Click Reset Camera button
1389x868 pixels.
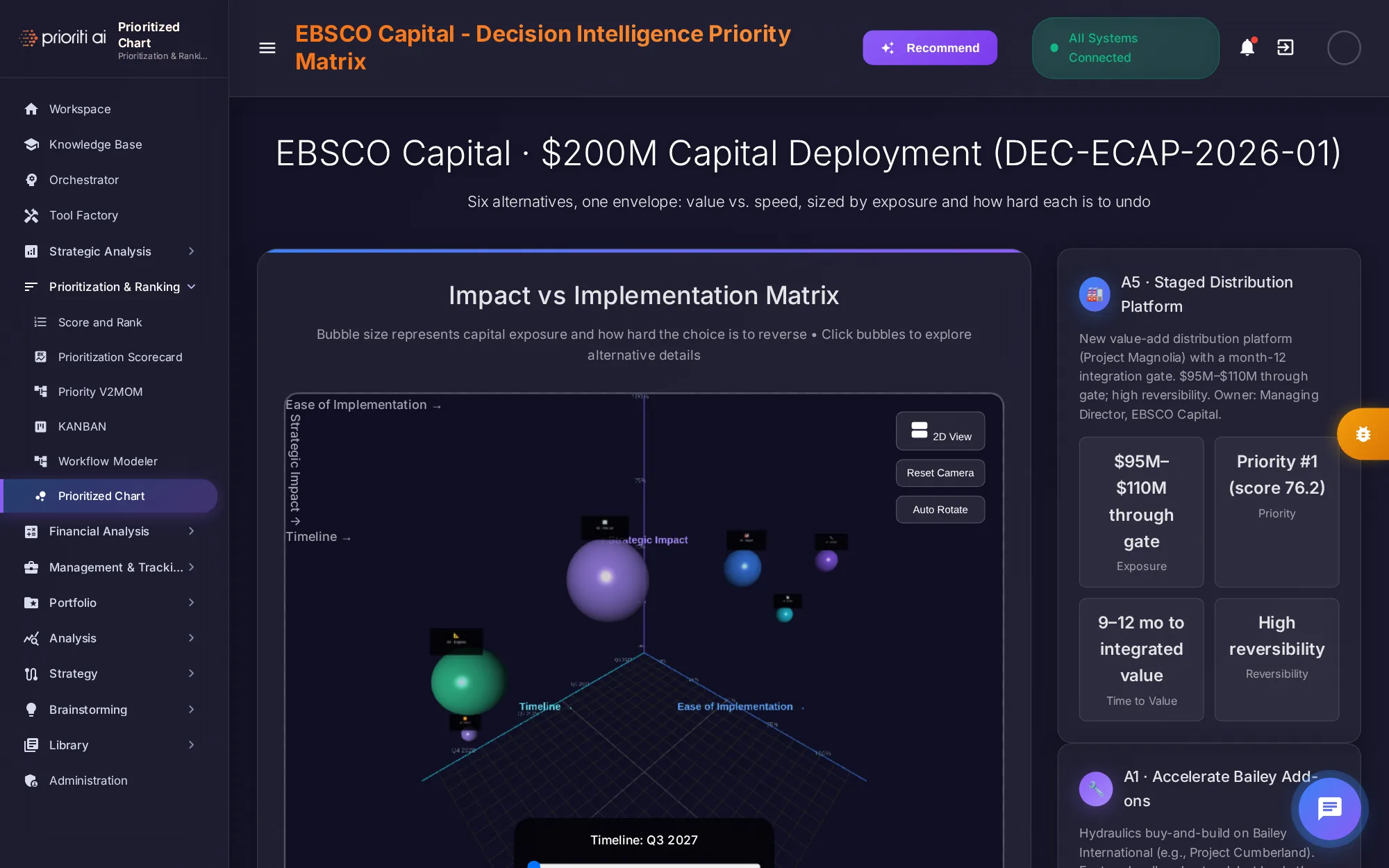tap(940, 473)
